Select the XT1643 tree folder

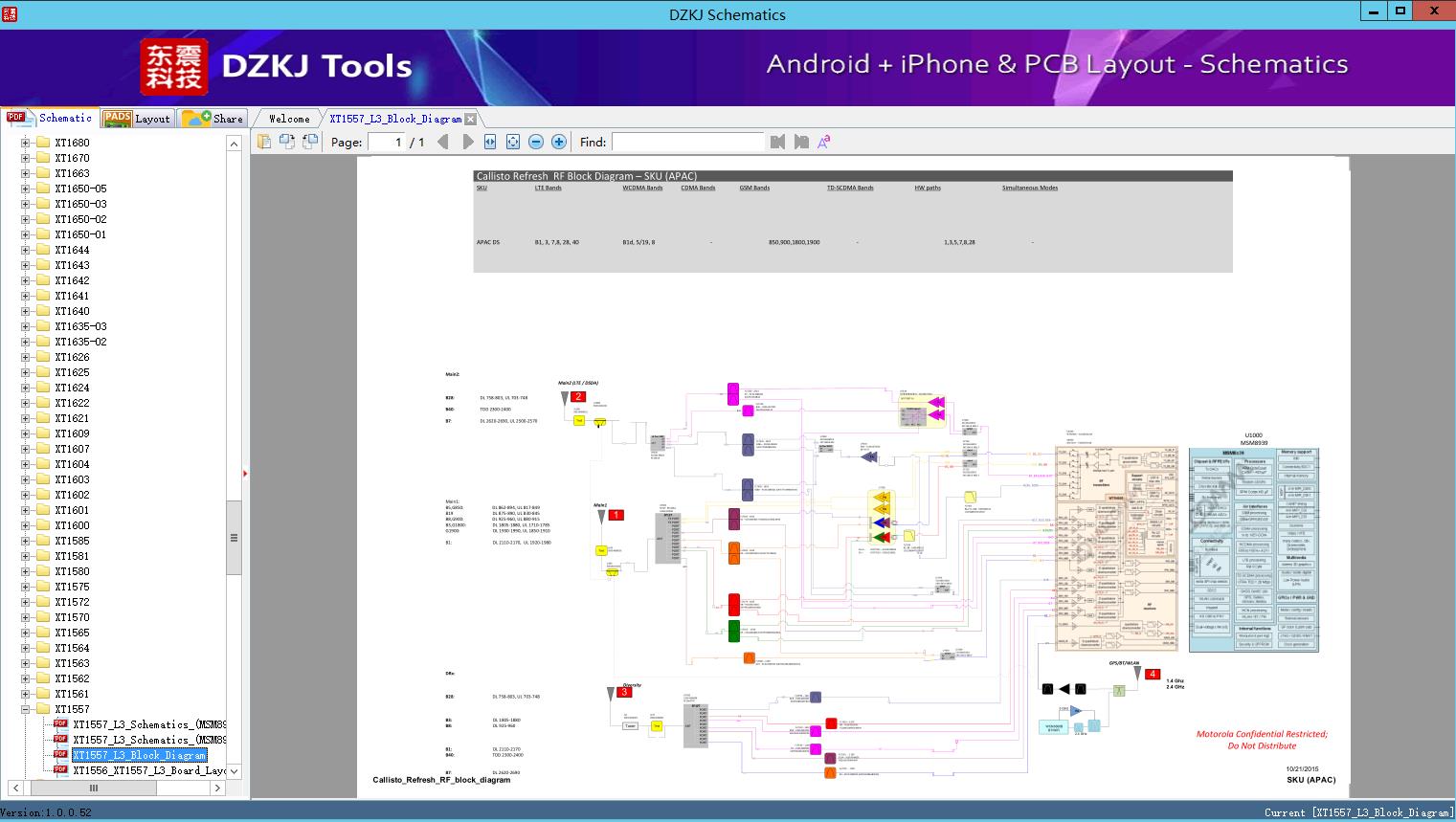pyautogui.click(x=72, y=265)
